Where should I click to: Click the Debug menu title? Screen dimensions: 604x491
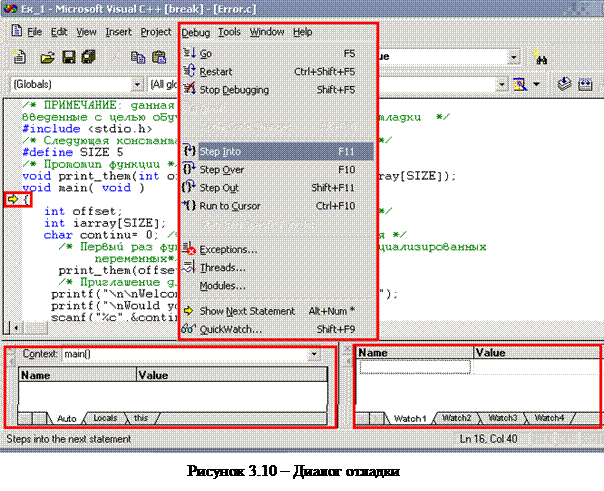[196, 33]
